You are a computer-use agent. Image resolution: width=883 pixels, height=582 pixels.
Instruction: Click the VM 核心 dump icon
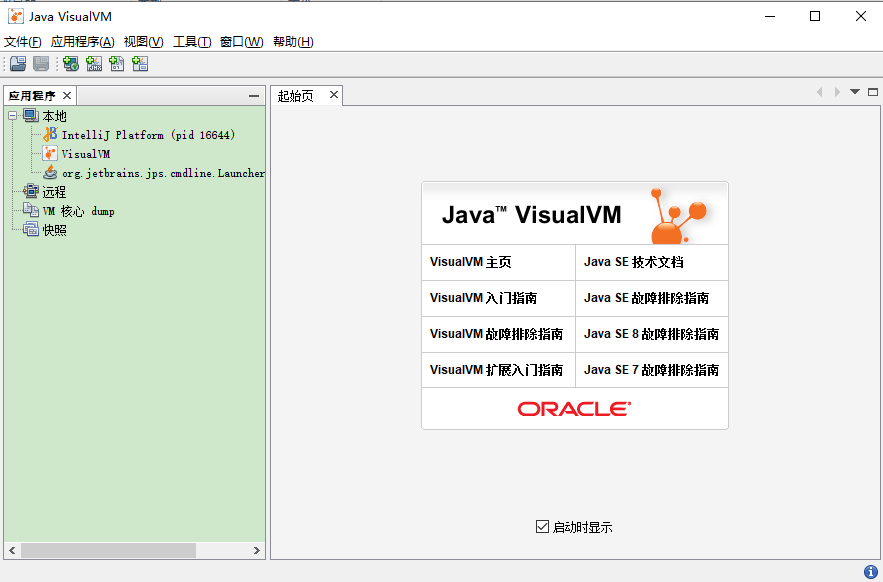click(x=31, y=211)
